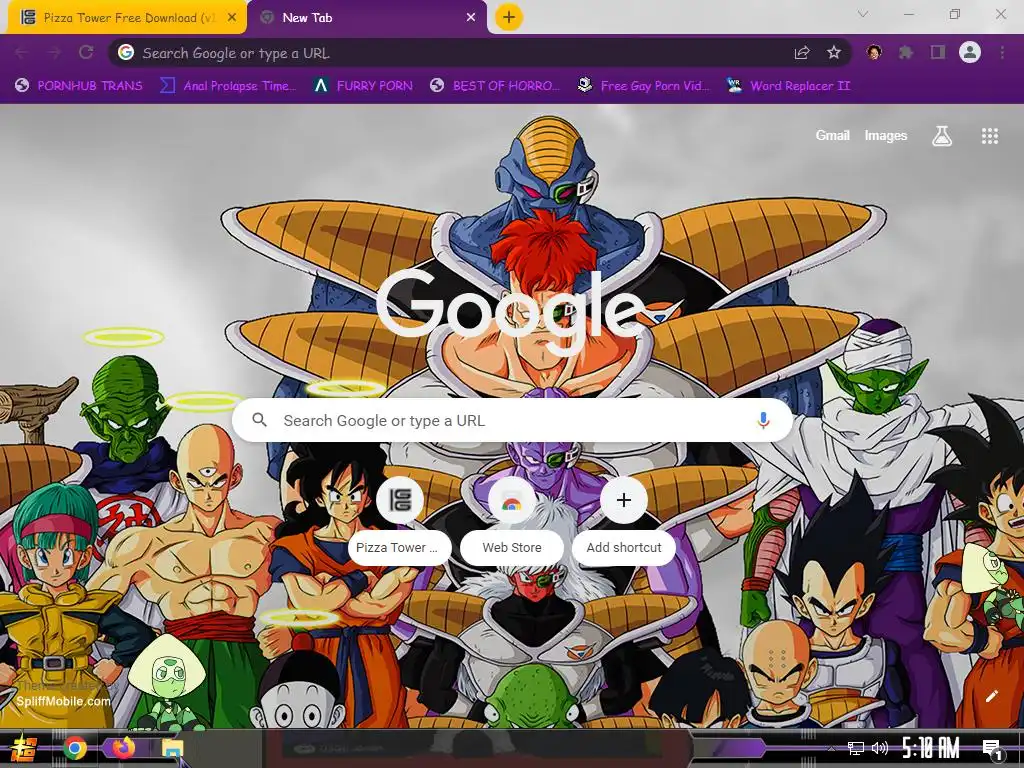Open the notification center icon

(991, 750)
